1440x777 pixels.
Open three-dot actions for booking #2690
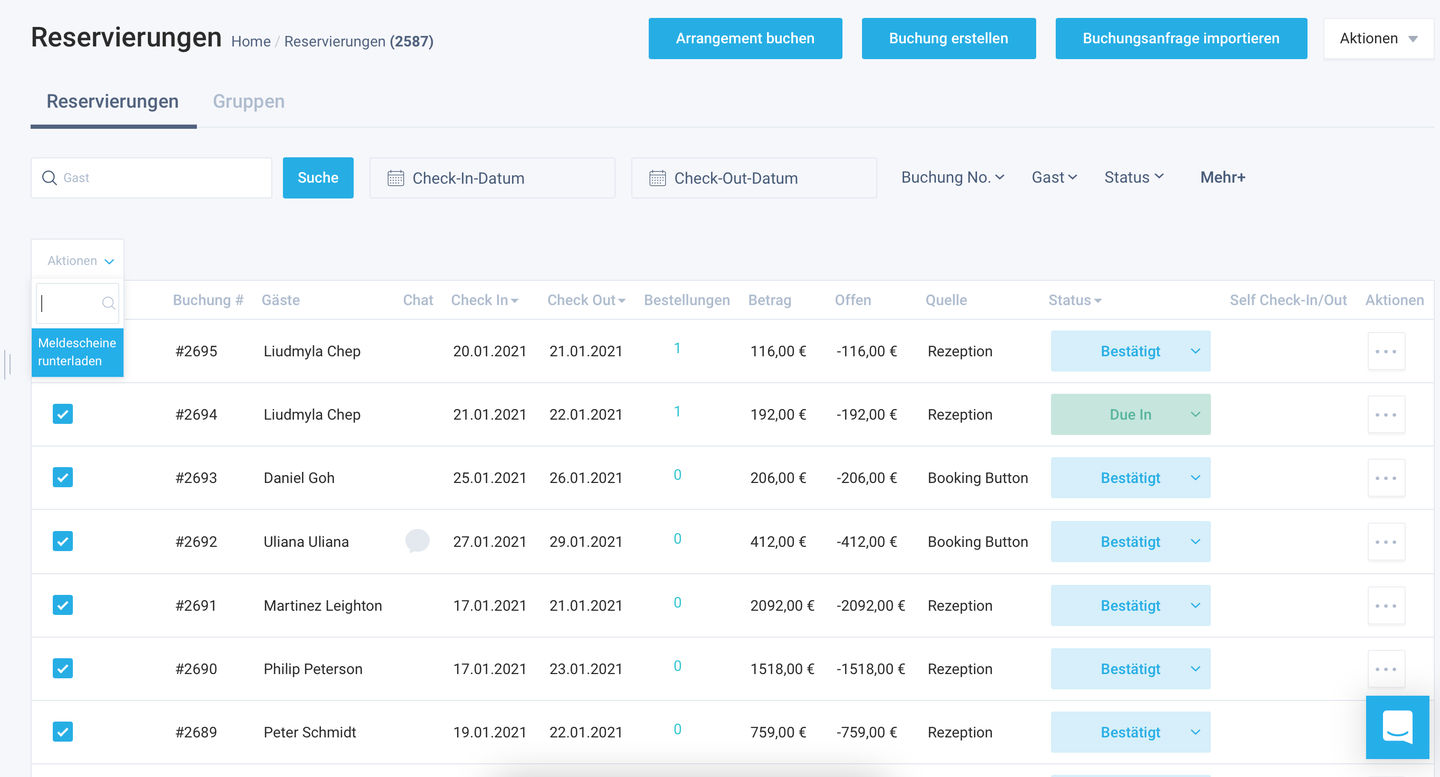(1386, 669)
